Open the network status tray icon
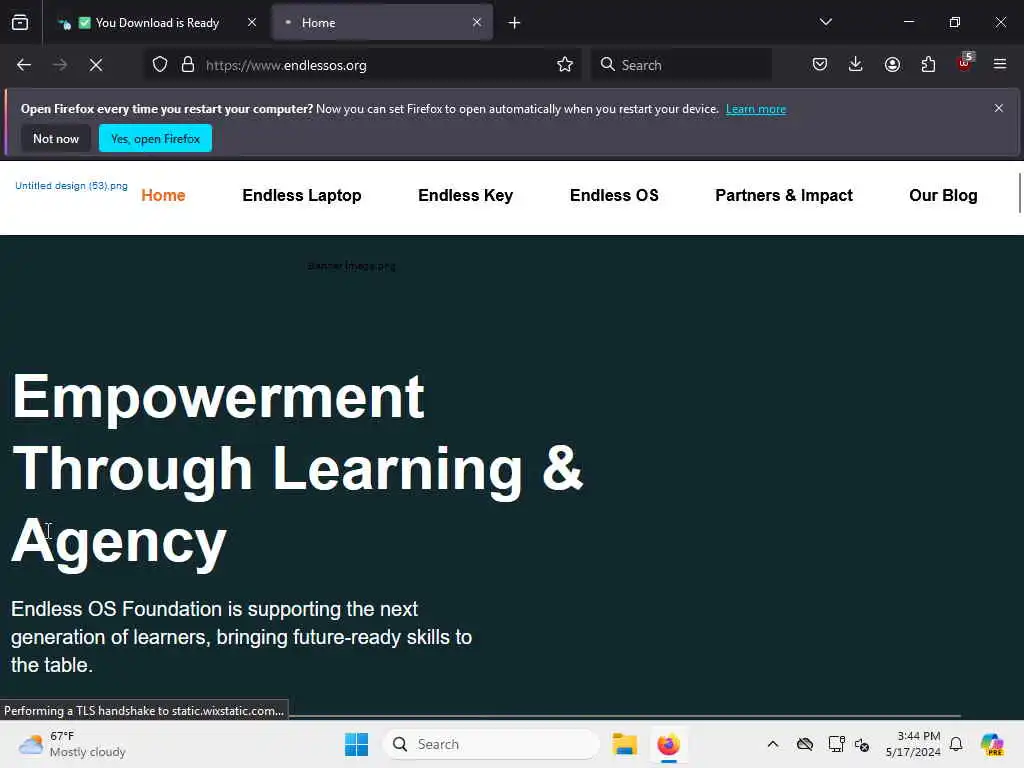Viewport: 1024px width, 768px height. click(x=836, y=744)
